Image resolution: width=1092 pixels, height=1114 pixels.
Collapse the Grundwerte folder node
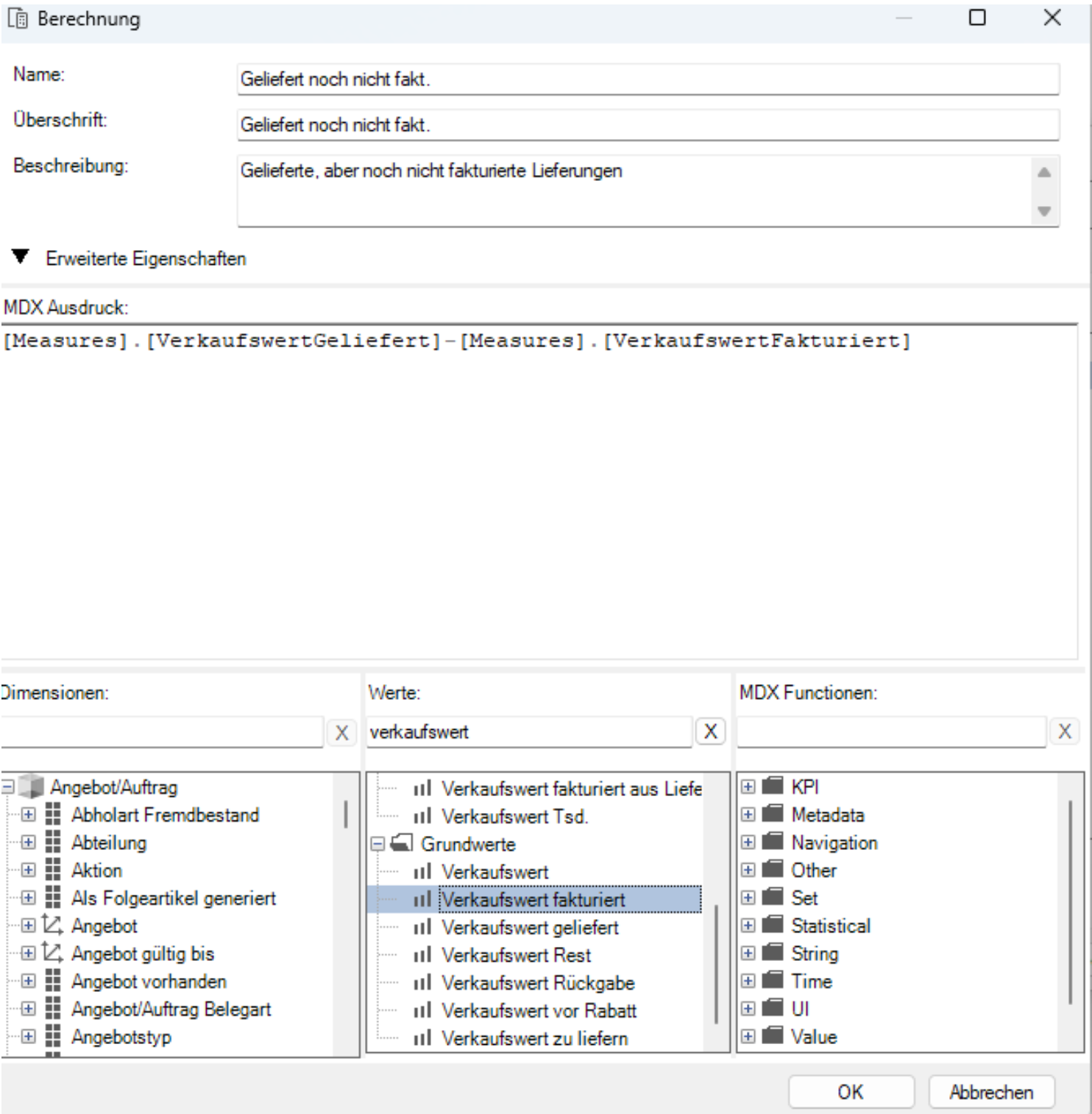pyautogui.click(x=377, y=844)
